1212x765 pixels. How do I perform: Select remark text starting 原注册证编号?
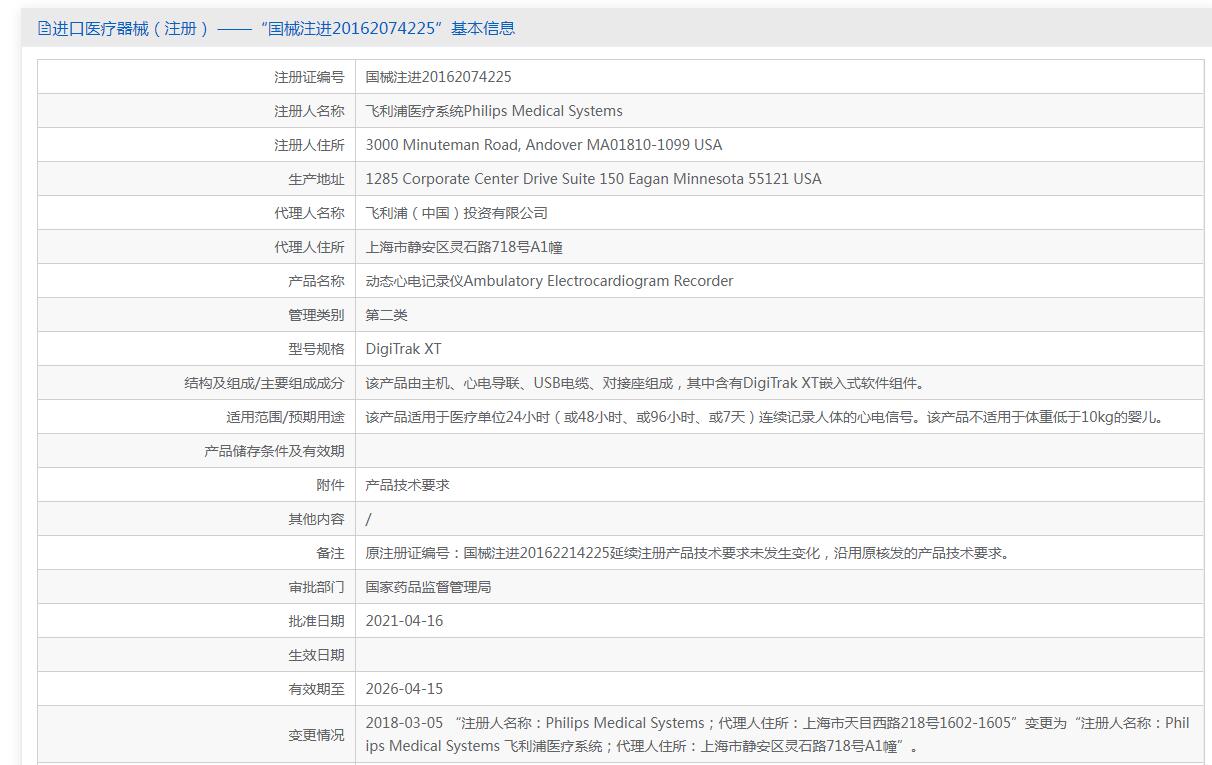tap(688, 553)
